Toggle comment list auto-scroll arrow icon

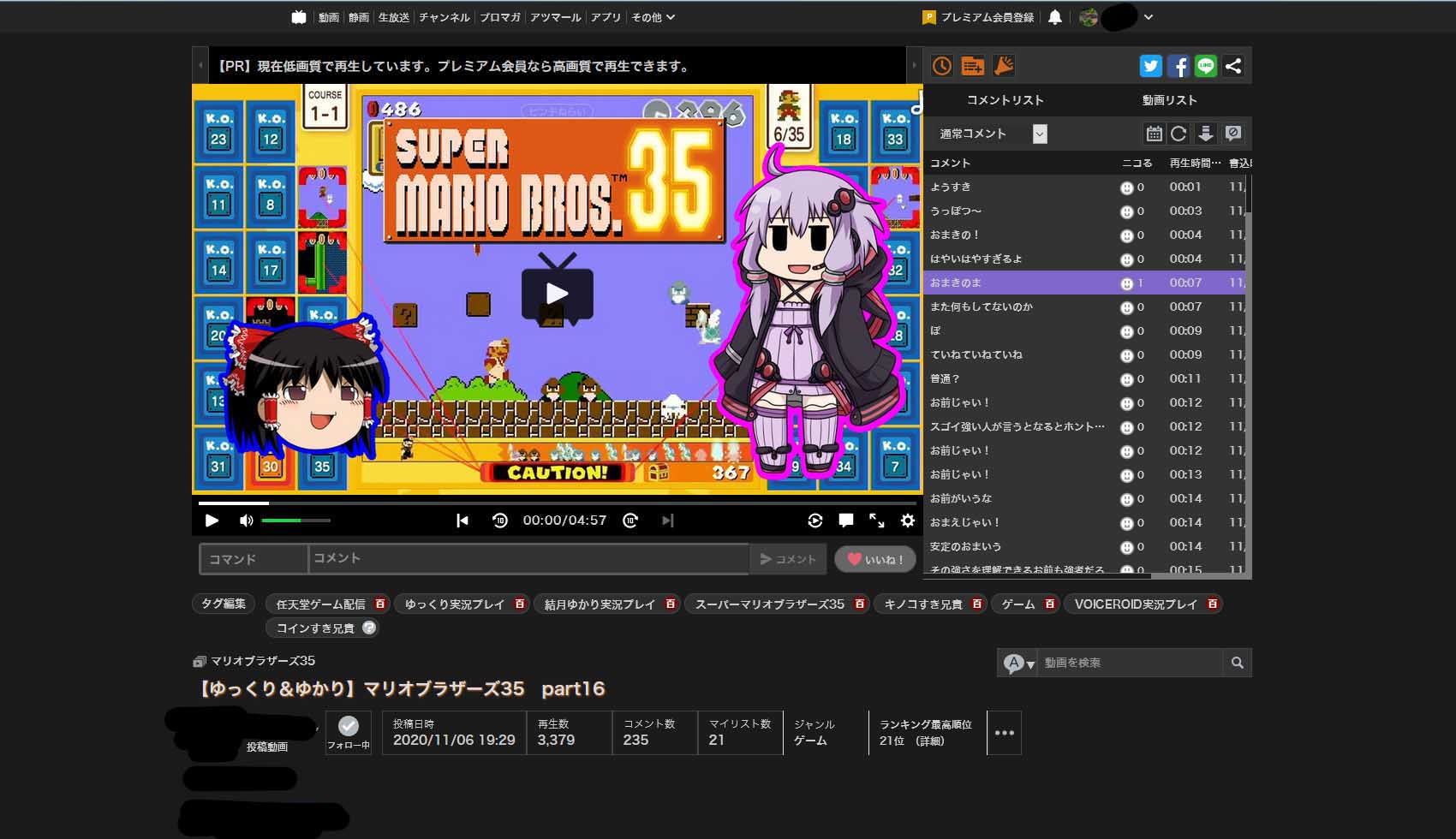coord(1206,134)
